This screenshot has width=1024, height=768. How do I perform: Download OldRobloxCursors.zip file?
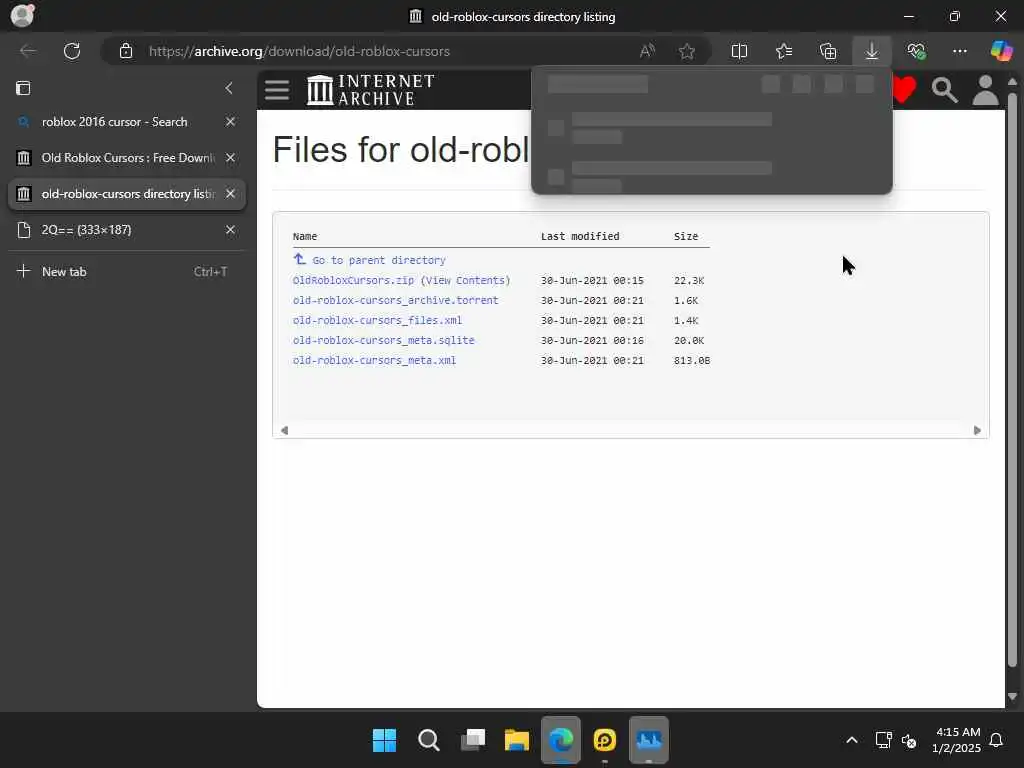353,280
